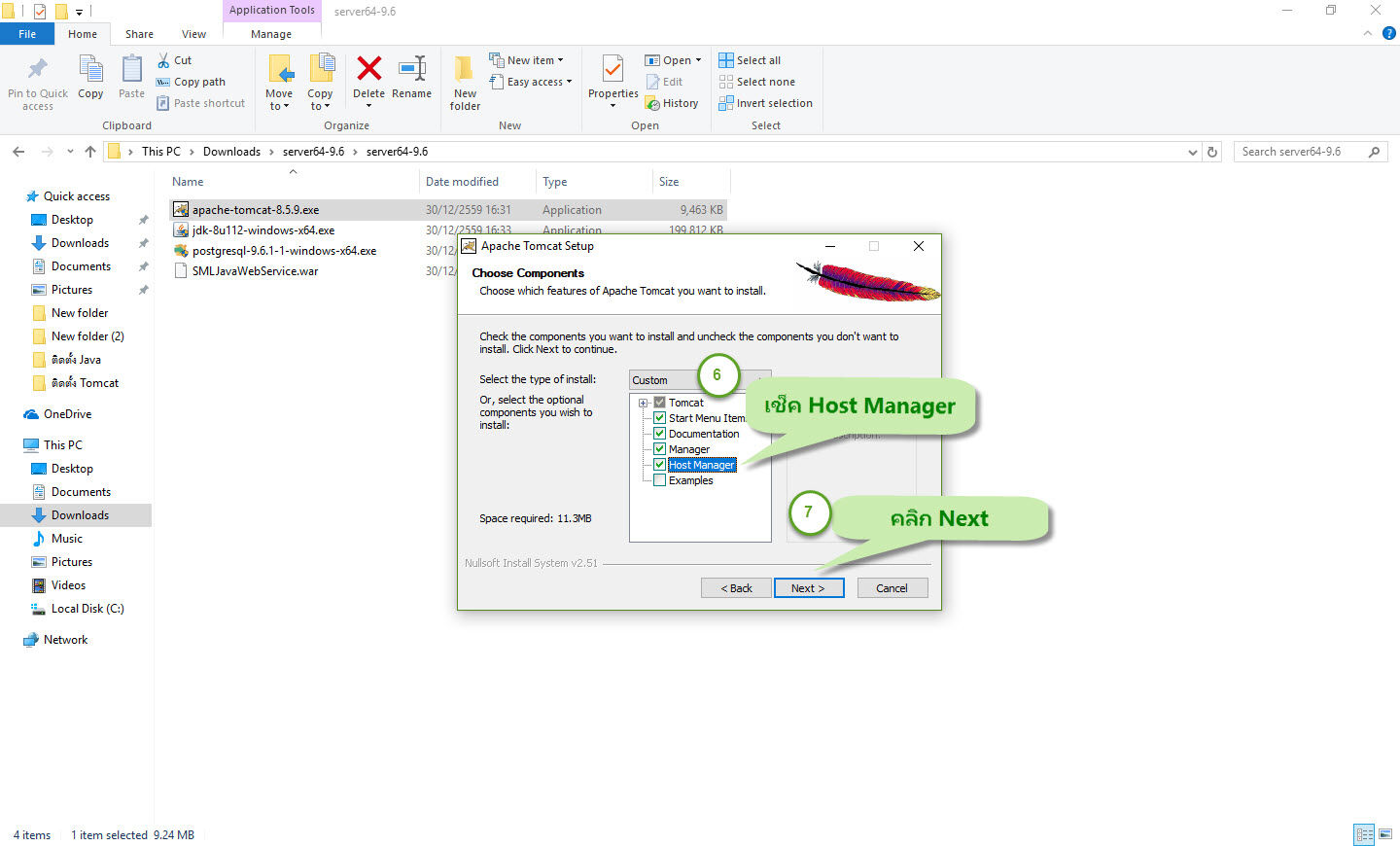Click the Properties icon

coord(612,69)
